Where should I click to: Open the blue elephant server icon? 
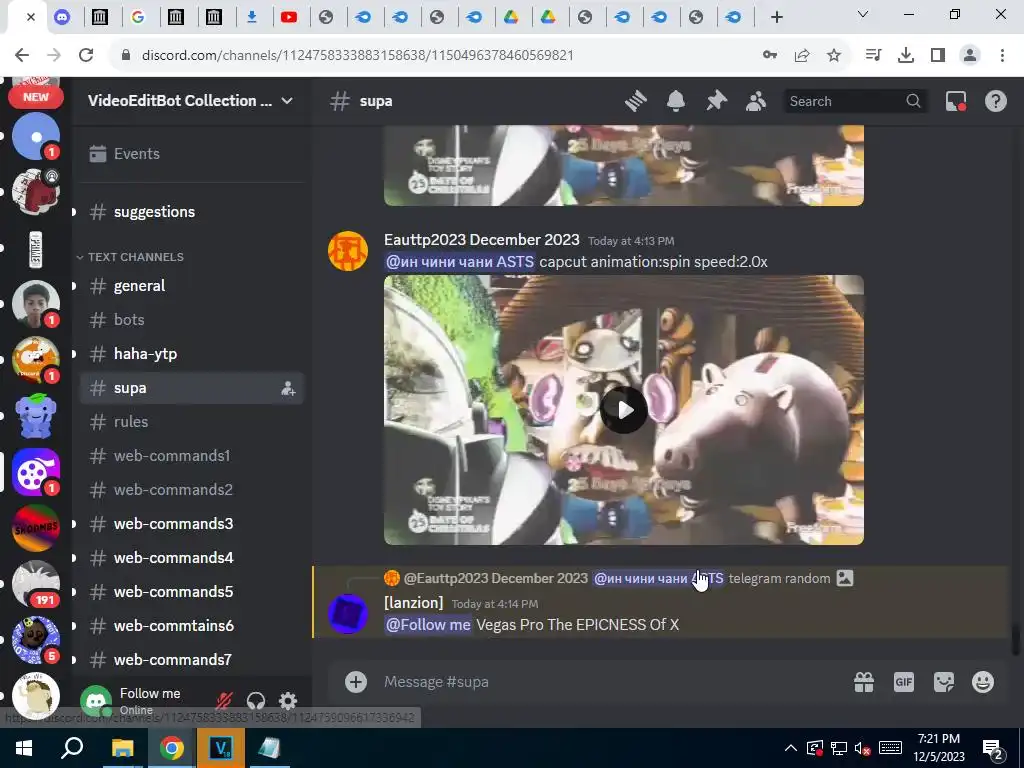36,416
